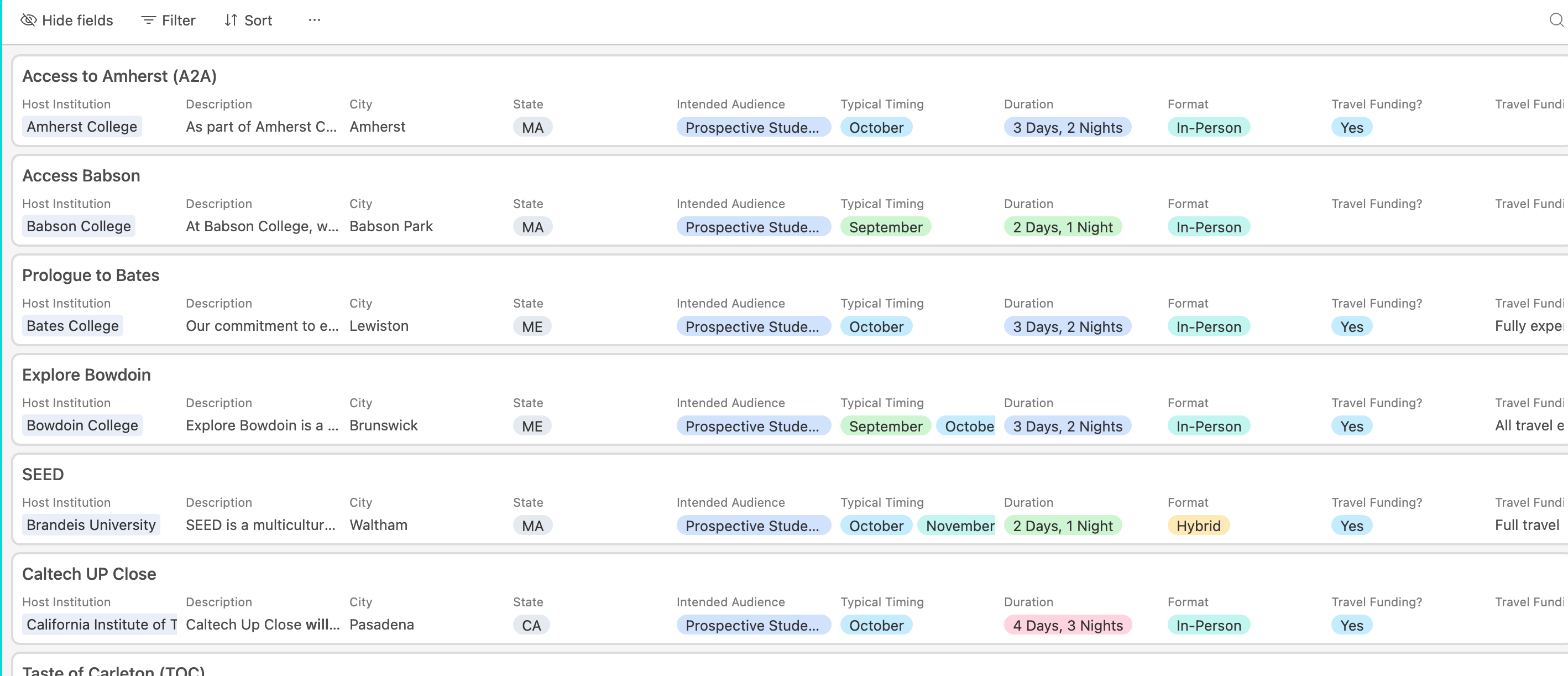Image resolution: width=1568 pixels, height=676 pixels.
Task: Click In-Person format tag for Babson
Action: (x=1209, y=227)
